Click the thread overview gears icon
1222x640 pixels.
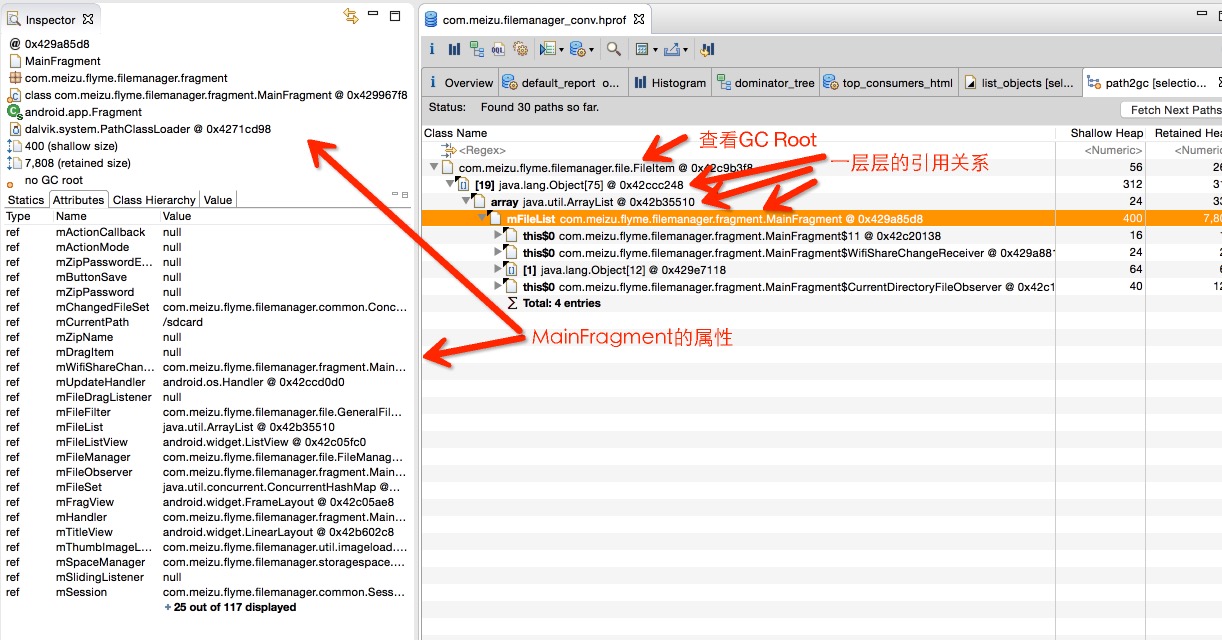pos(520,49)
